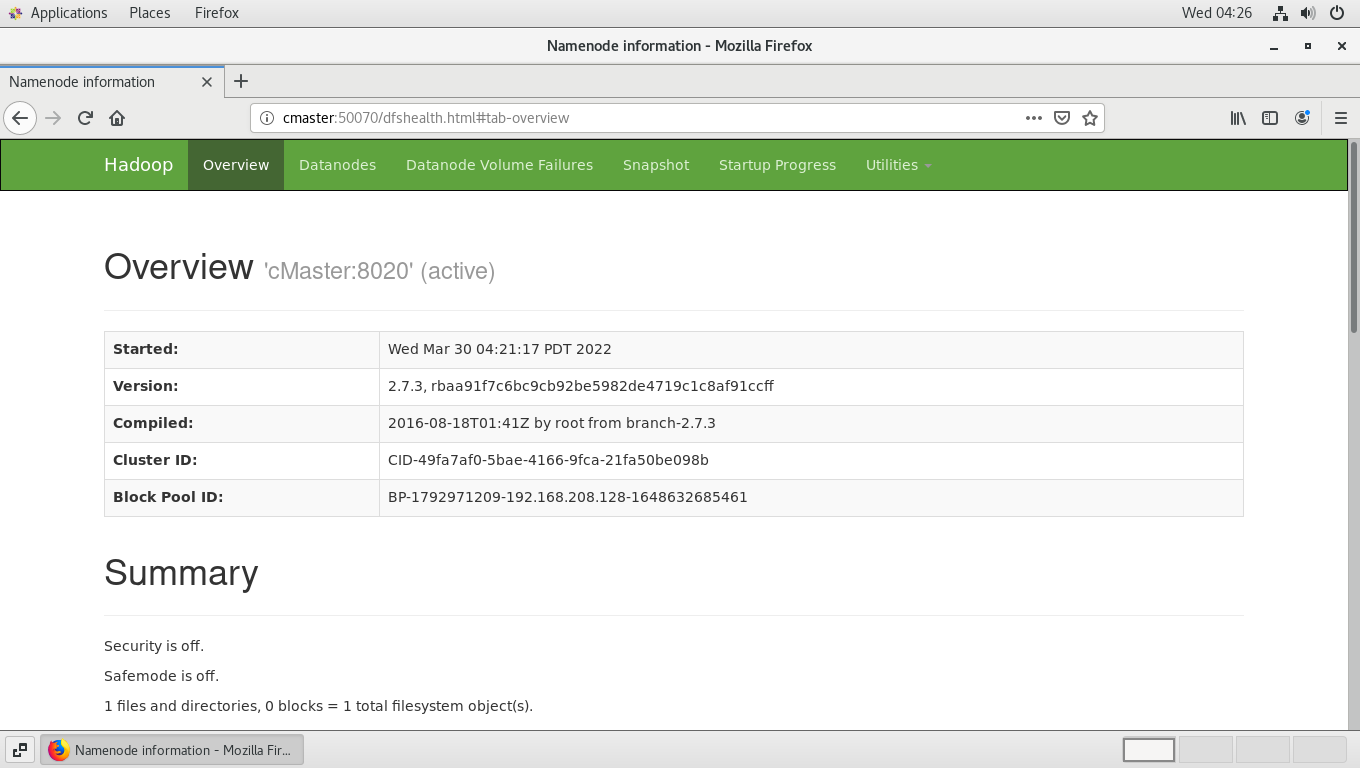Open the Firefox hamburger menu

pyautogui.click(x=1341, y=118)
